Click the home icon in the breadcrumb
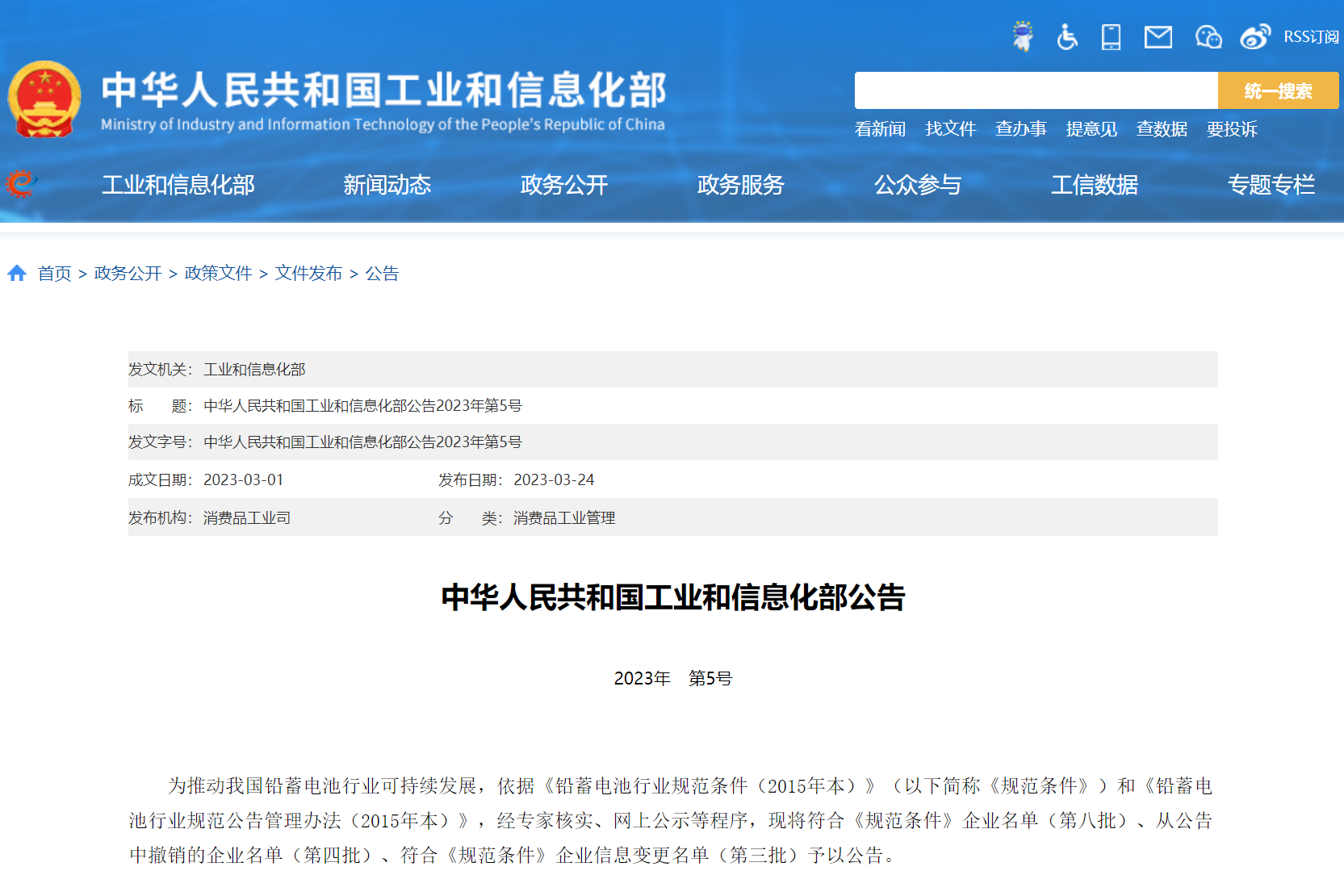The image size is (1344, 896). click(x=17, y=273)
